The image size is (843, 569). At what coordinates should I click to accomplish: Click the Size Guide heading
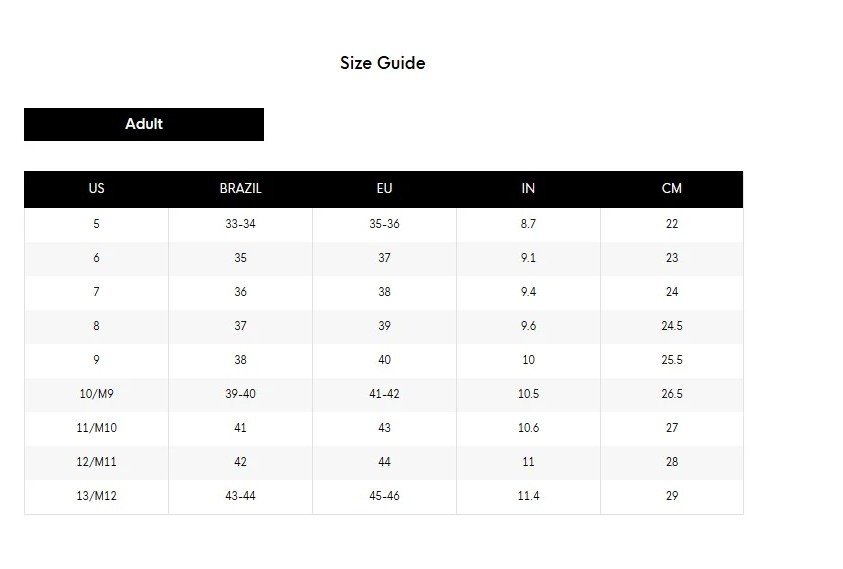click(382, 63)
